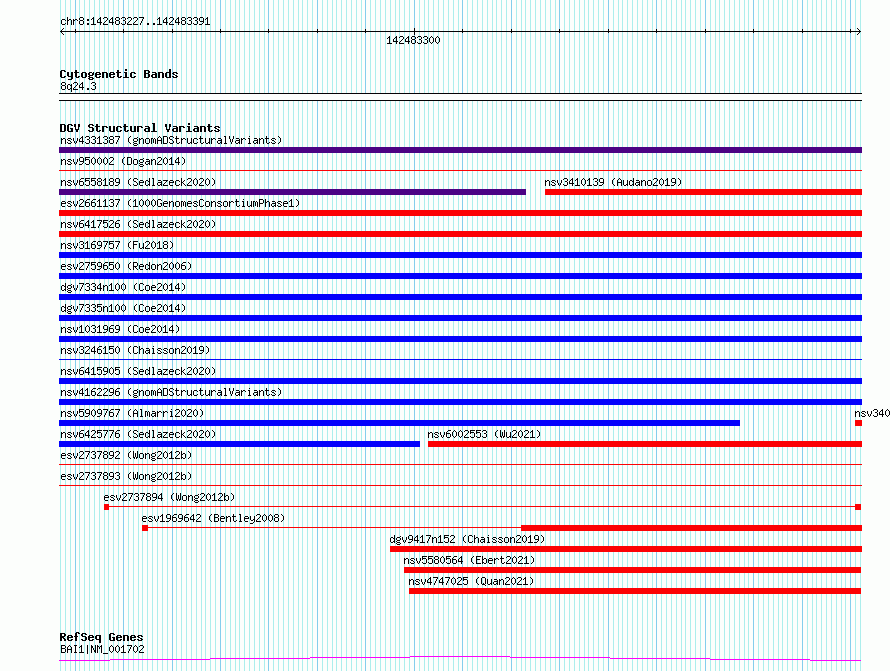Click the small red block under nsv340
This screenshot has width=890, height=671.
(858, 423)
